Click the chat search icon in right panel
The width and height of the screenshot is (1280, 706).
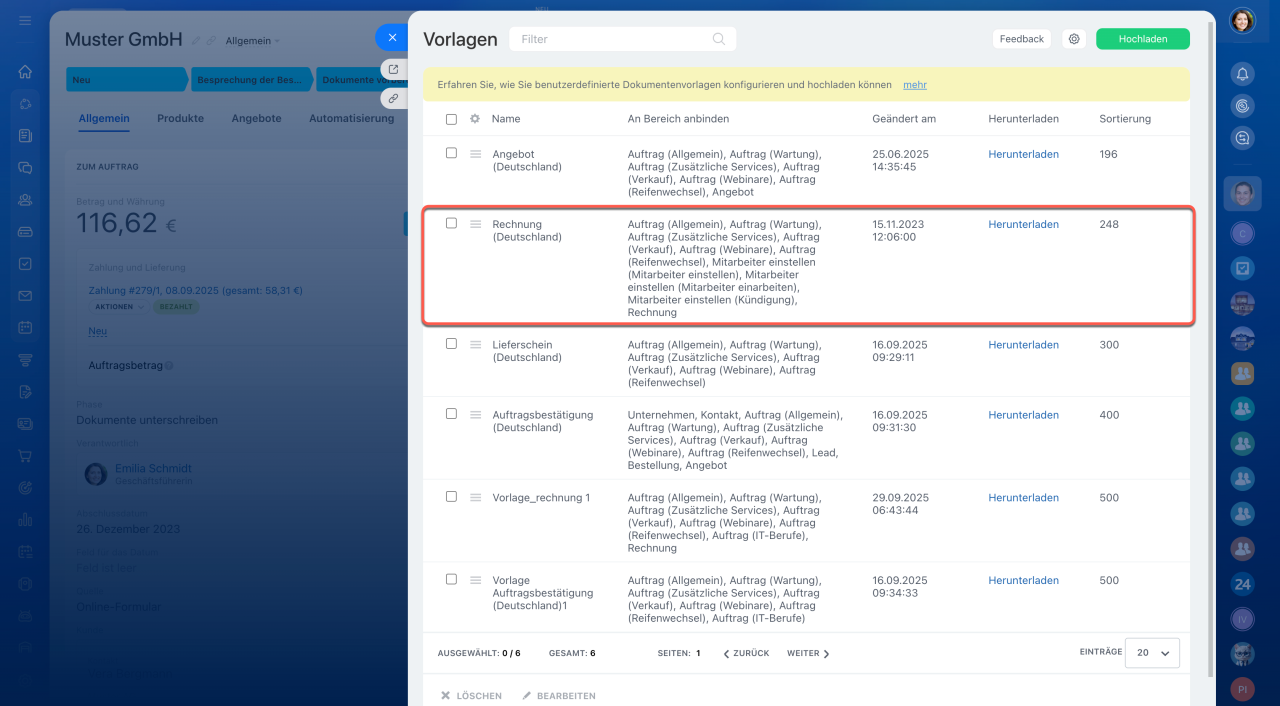[x=1242, y=139]
